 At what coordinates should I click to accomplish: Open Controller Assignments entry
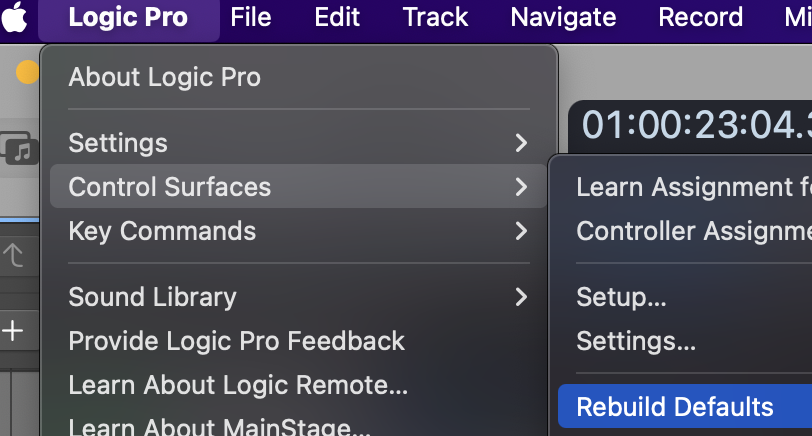point(694,231)
